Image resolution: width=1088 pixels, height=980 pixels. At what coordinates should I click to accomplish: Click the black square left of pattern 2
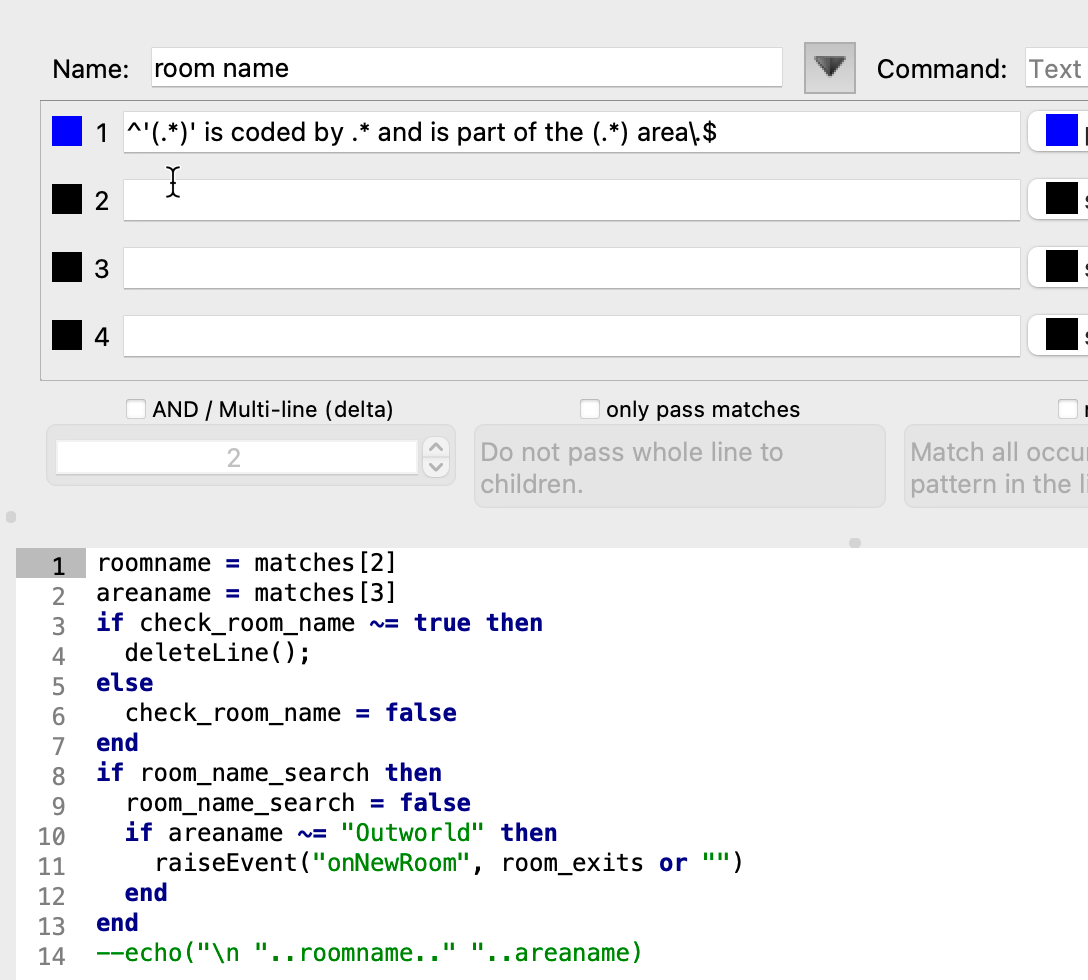click(x=67, y=200)
